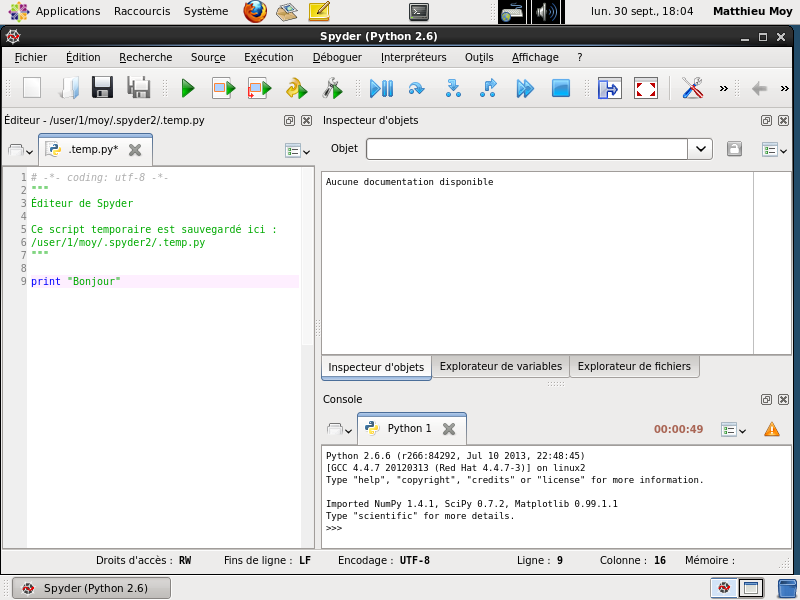Open the Exécution menu
800x600 pixels.
point(268,57)
